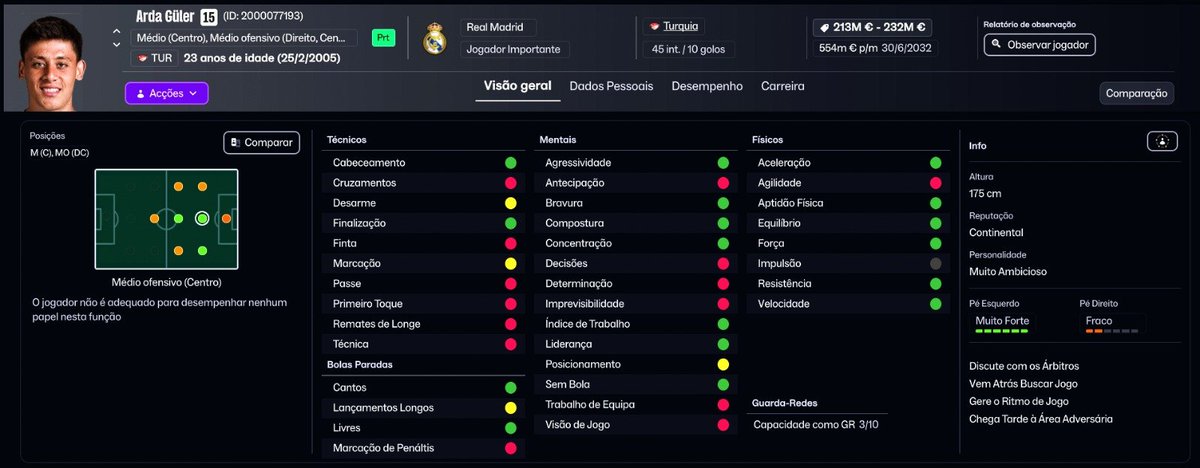Click the Continental reputation text
This screenshot has width=1200, height=468.
996,233
